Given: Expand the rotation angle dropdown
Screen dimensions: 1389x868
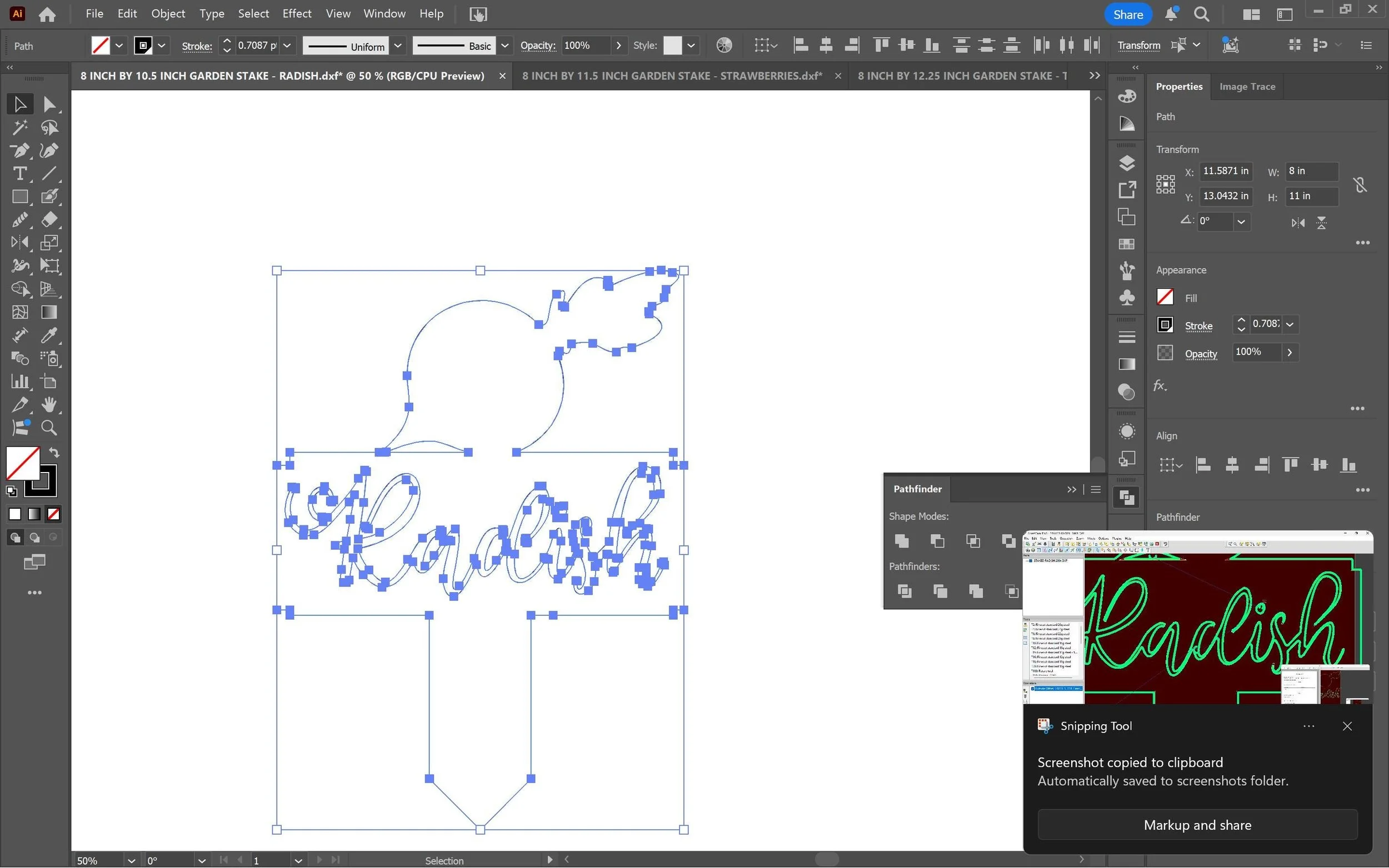Looking at the screenshot, I should point(1241,222).
